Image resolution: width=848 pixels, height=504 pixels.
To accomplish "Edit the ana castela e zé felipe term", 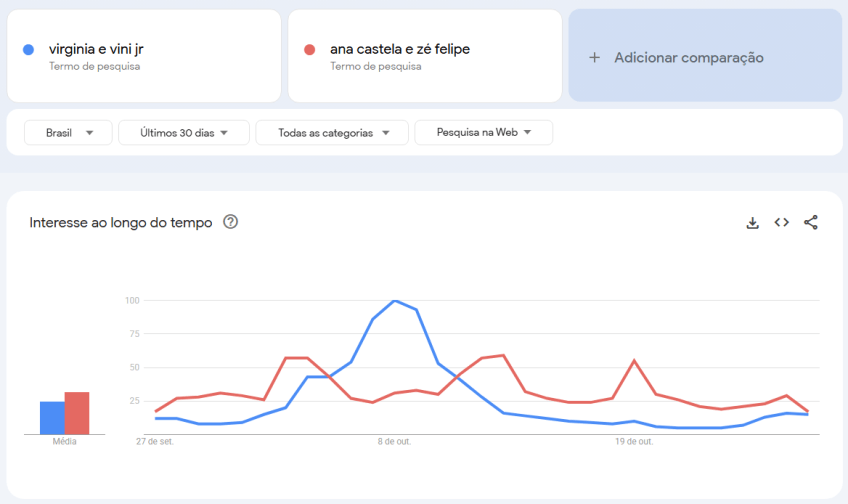I will [x=400, y=49].
